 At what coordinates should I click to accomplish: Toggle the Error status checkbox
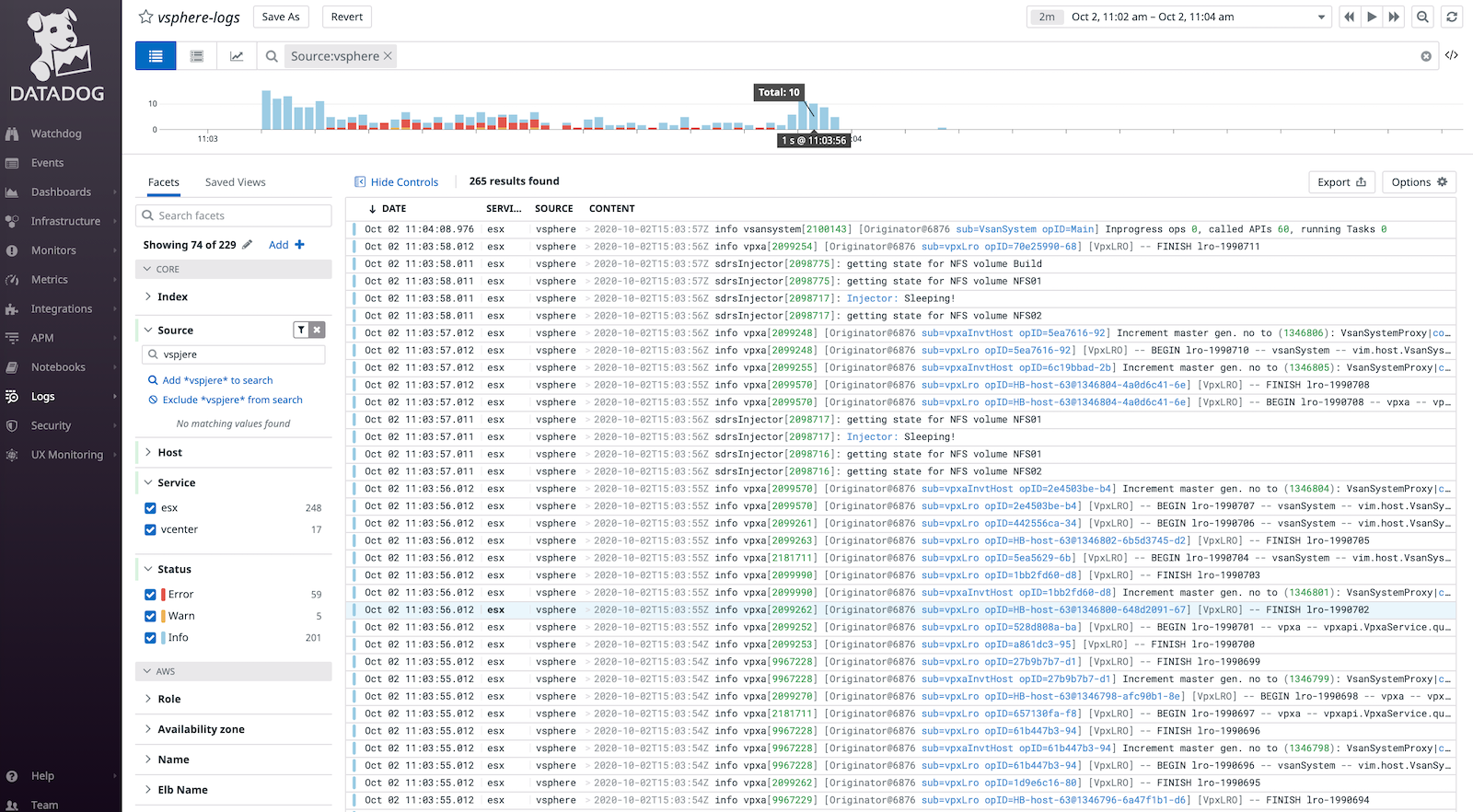click(150, 595)
